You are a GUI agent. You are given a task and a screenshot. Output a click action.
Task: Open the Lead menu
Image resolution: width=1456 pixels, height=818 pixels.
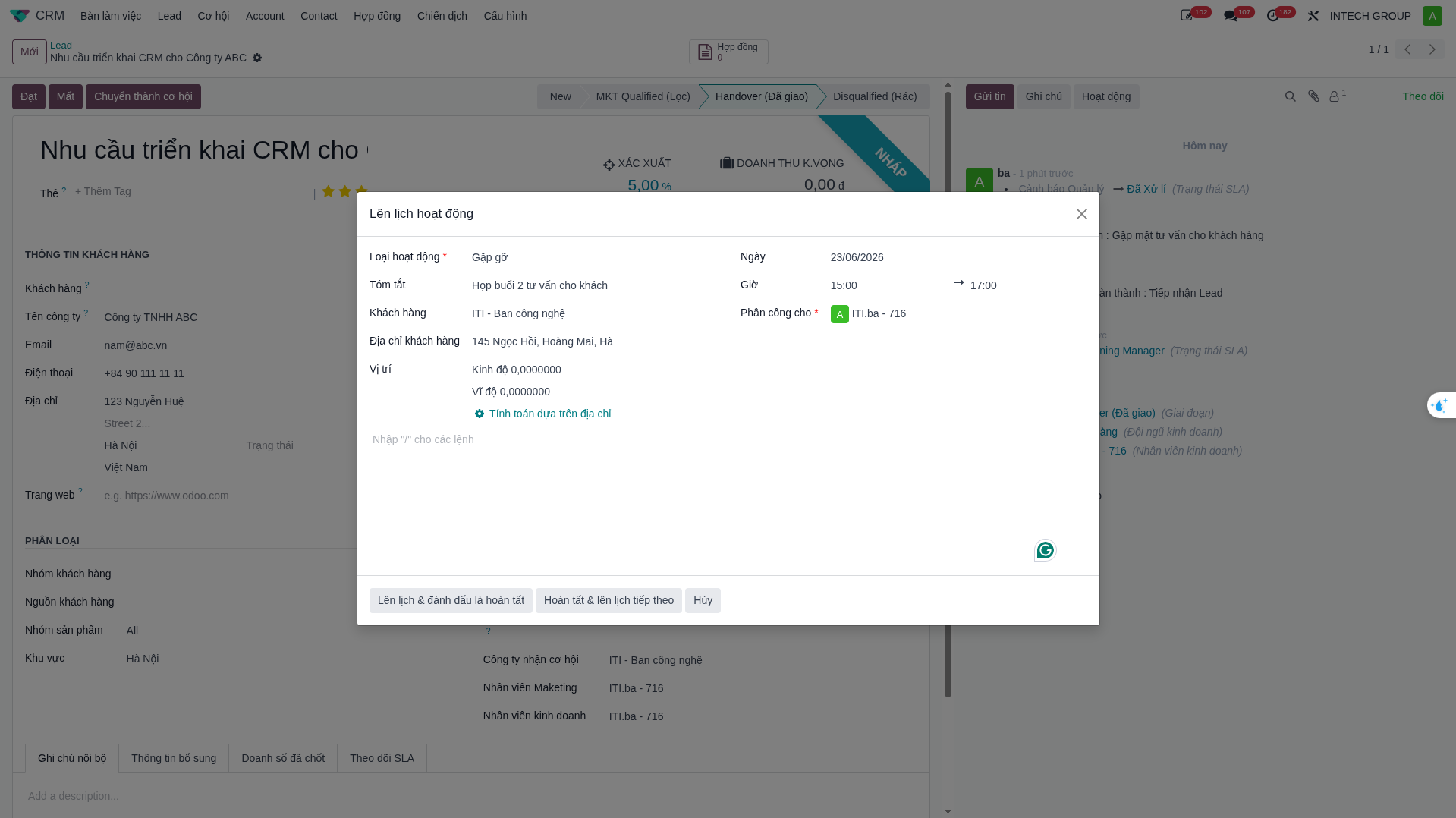(169, 16)
